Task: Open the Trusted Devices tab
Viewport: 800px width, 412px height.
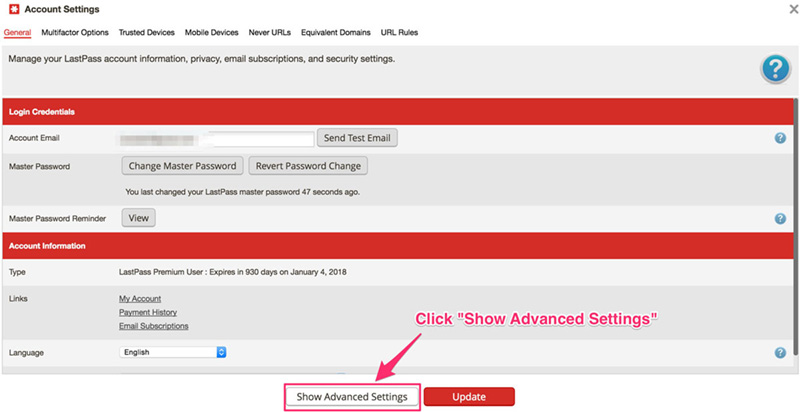Action: coord(146,32)
